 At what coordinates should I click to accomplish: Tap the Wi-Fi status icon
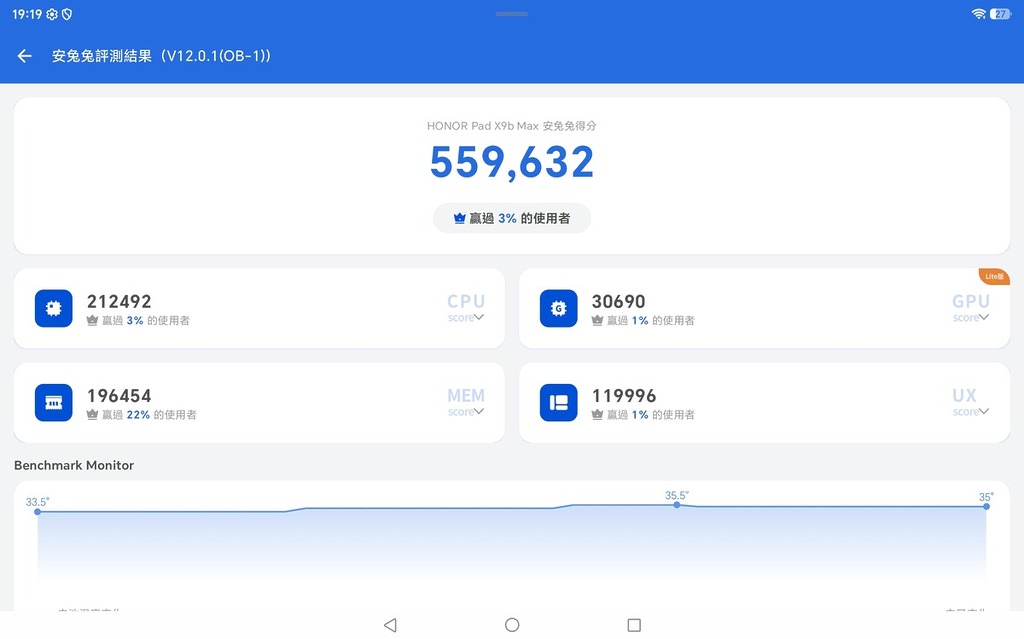click(978, 14)
